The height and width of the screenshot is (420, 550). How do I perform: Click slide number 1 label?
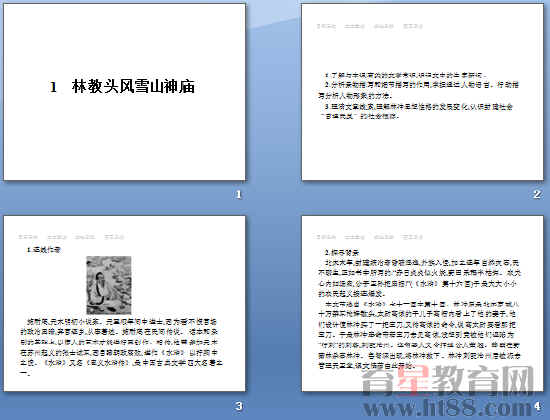click(x=239, y=194)
